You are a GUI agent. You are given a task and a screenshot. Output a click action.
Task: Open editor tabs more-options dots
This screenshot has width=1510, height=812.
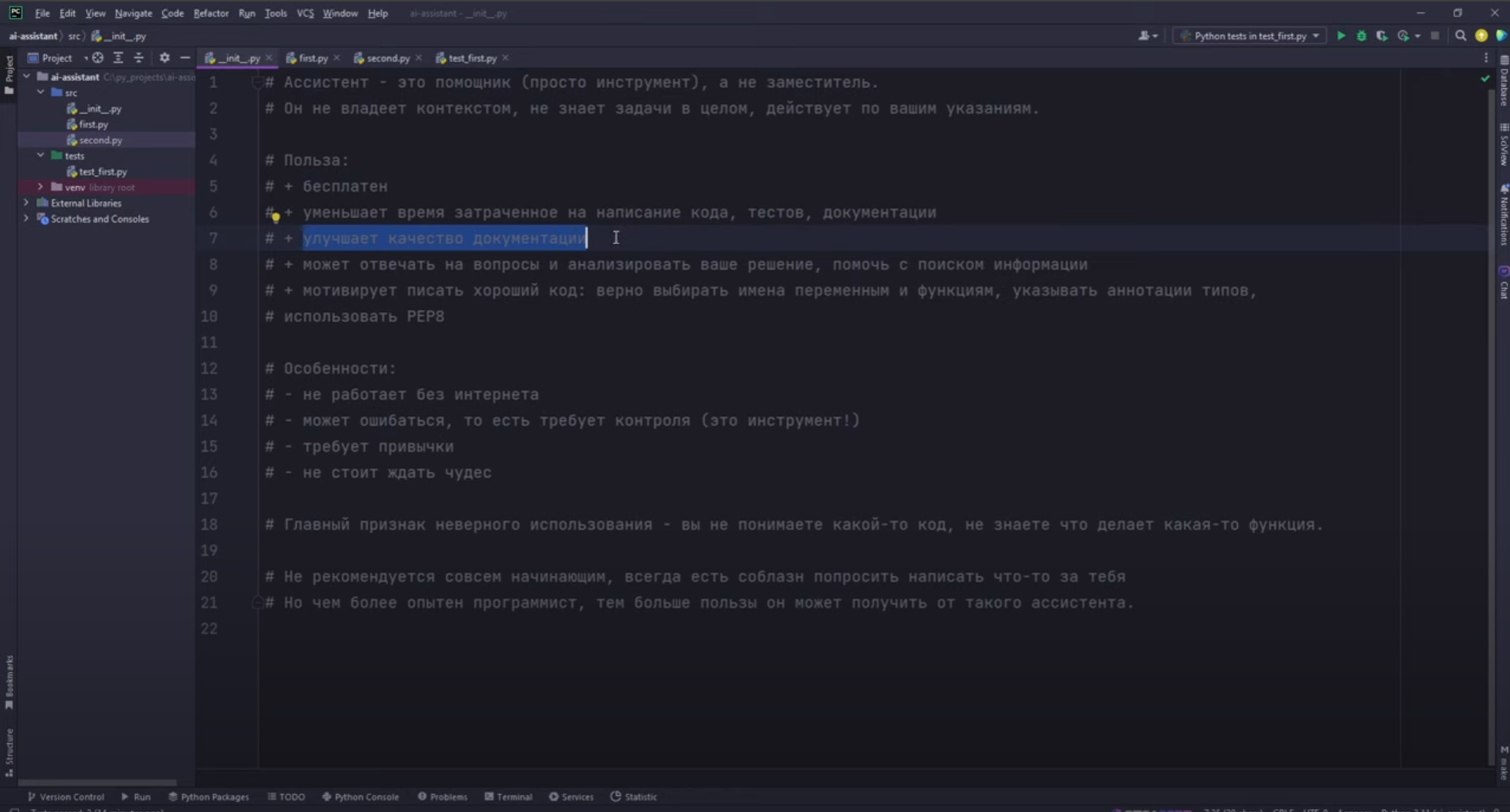1486,58
